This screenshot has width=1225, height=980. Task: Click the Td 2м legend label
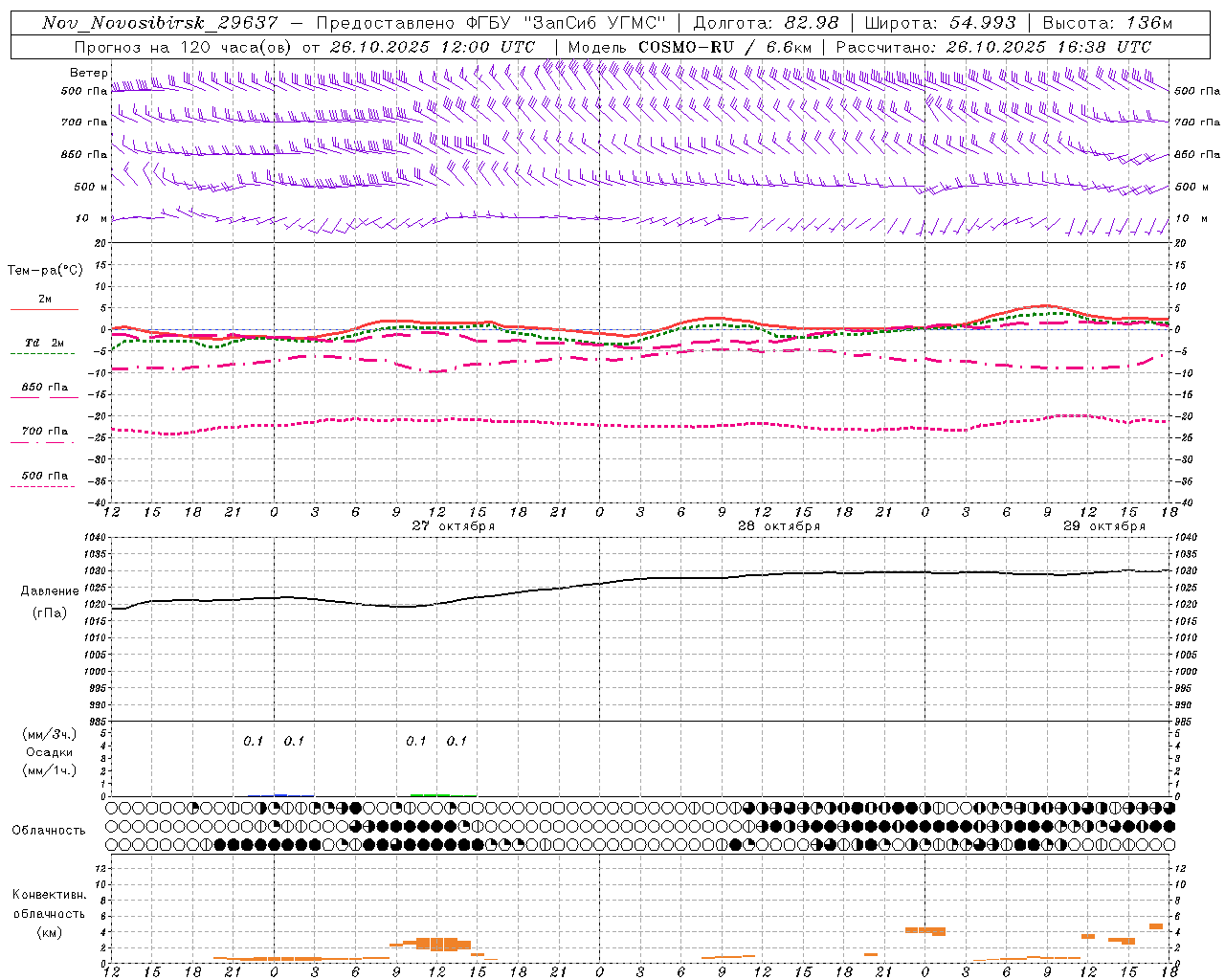[x=45, y=343]
